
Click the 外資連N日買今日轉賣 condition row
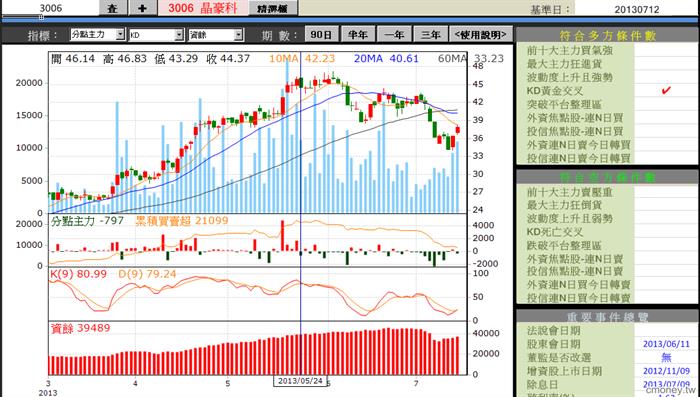click(x=608, y=284)
